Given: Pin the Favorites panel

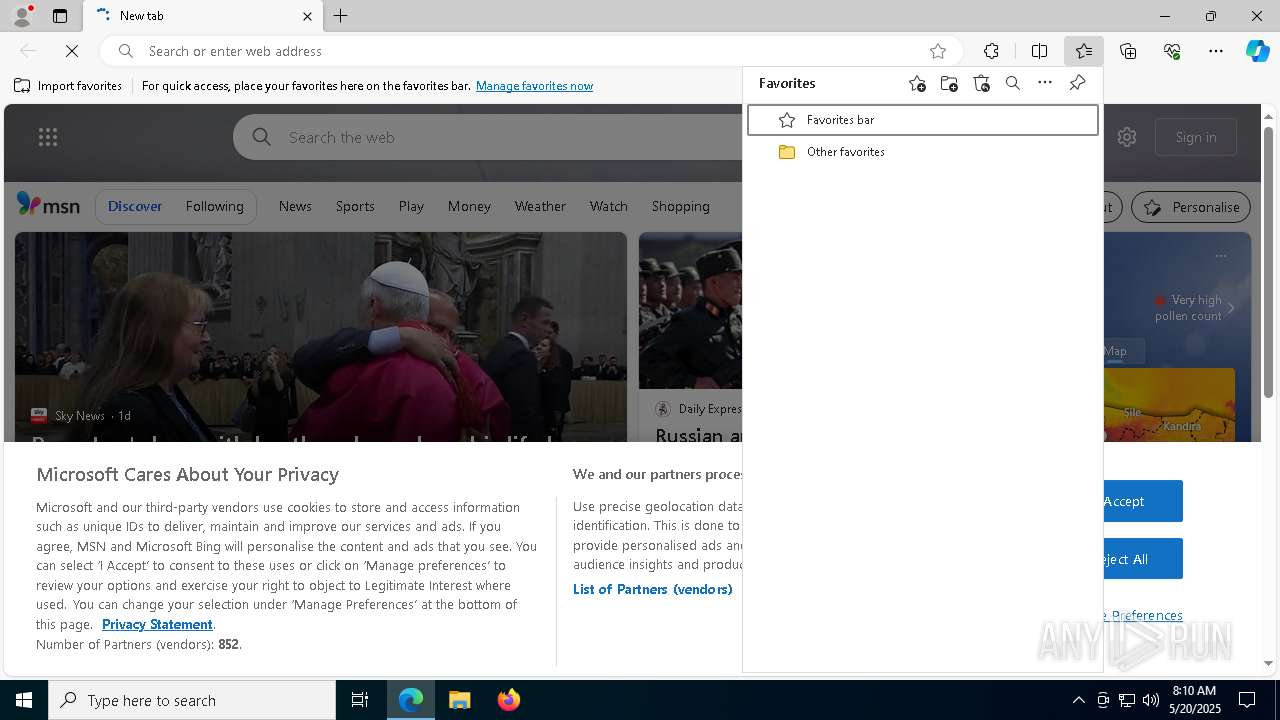Looking at the screenshot, I should [1077, 84].
